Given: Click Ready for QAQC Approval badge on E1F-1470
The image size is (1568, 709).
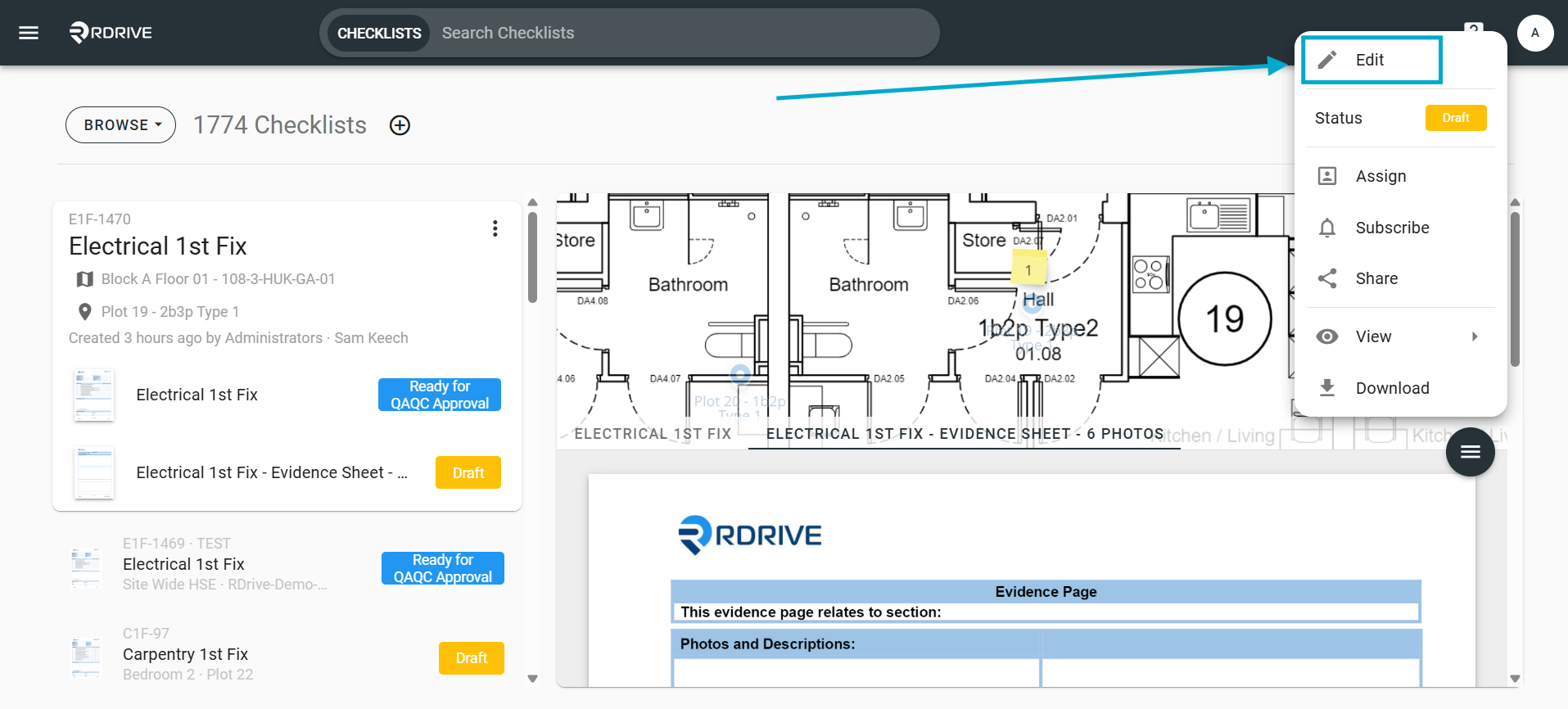Looking at the screenshot, I should 440,395.
